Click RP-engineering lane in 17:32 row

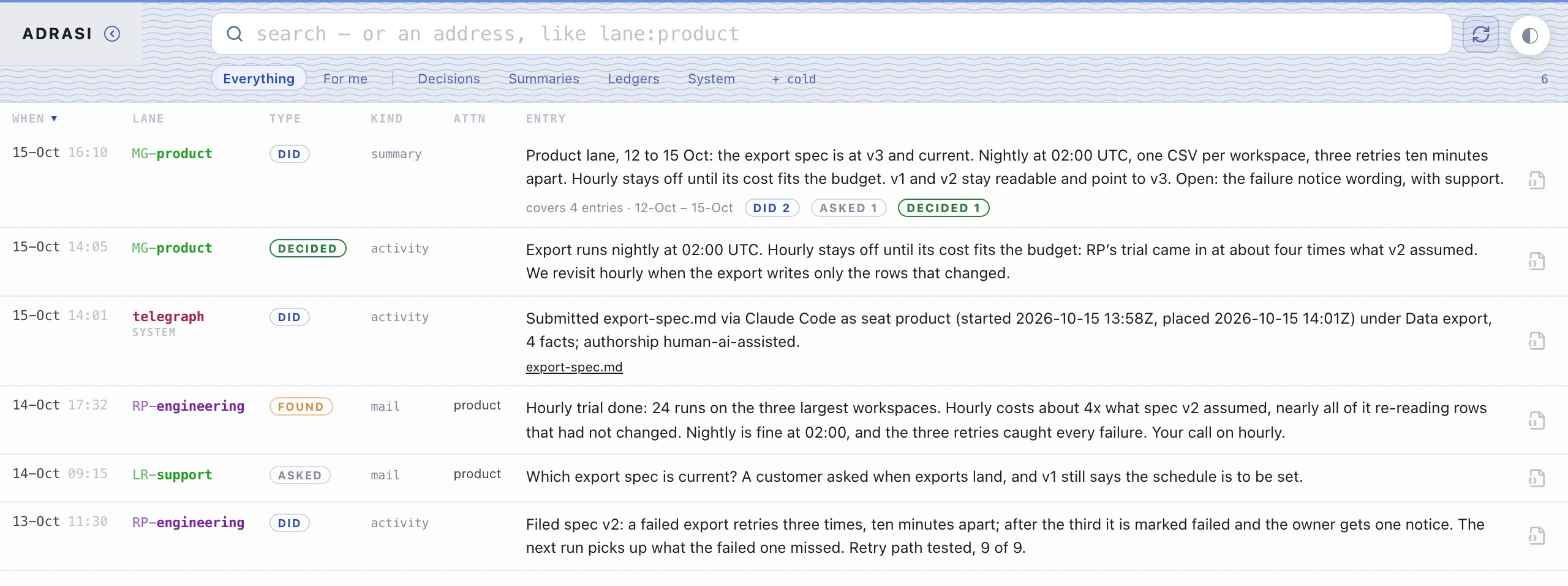188,406
